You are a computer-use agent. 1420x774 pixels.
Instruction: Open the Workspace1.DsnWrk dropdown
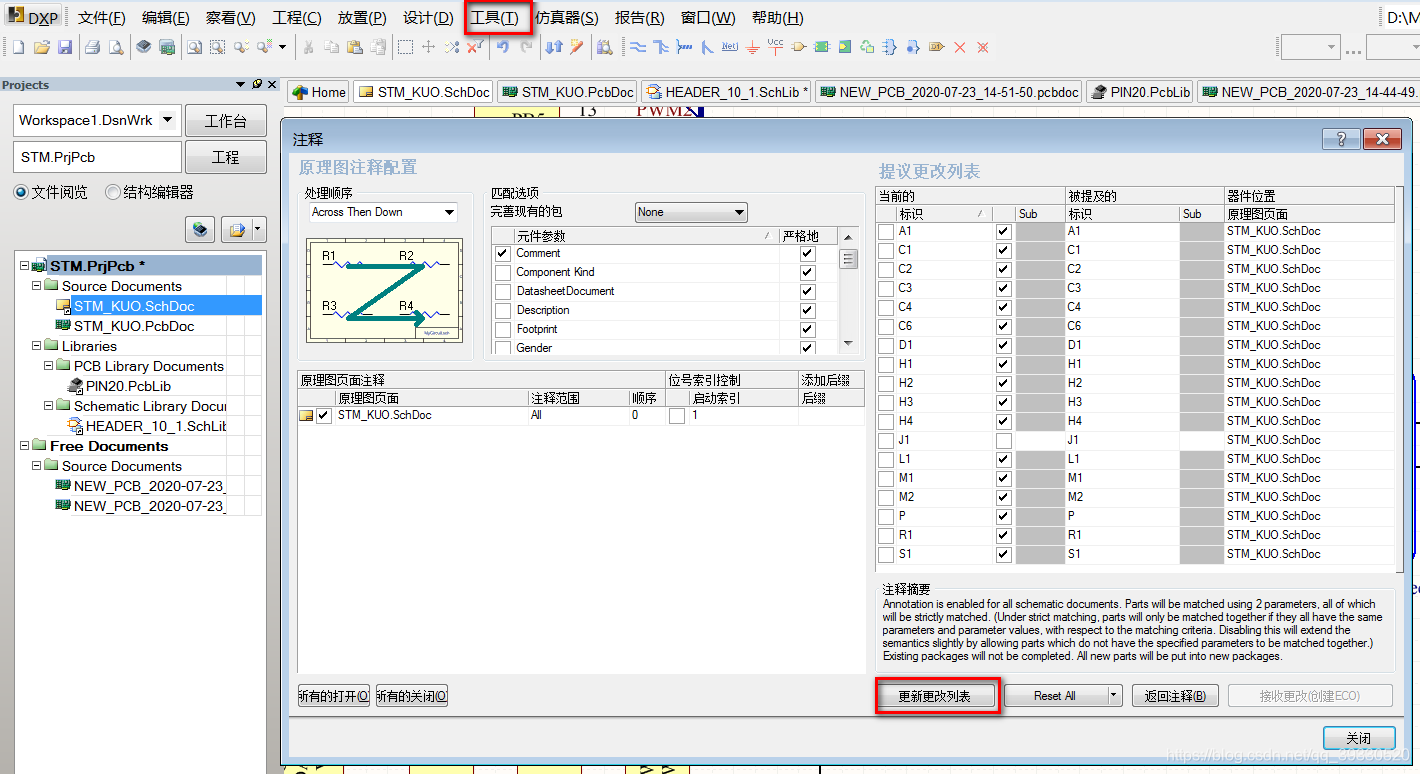tap(167, 120)
